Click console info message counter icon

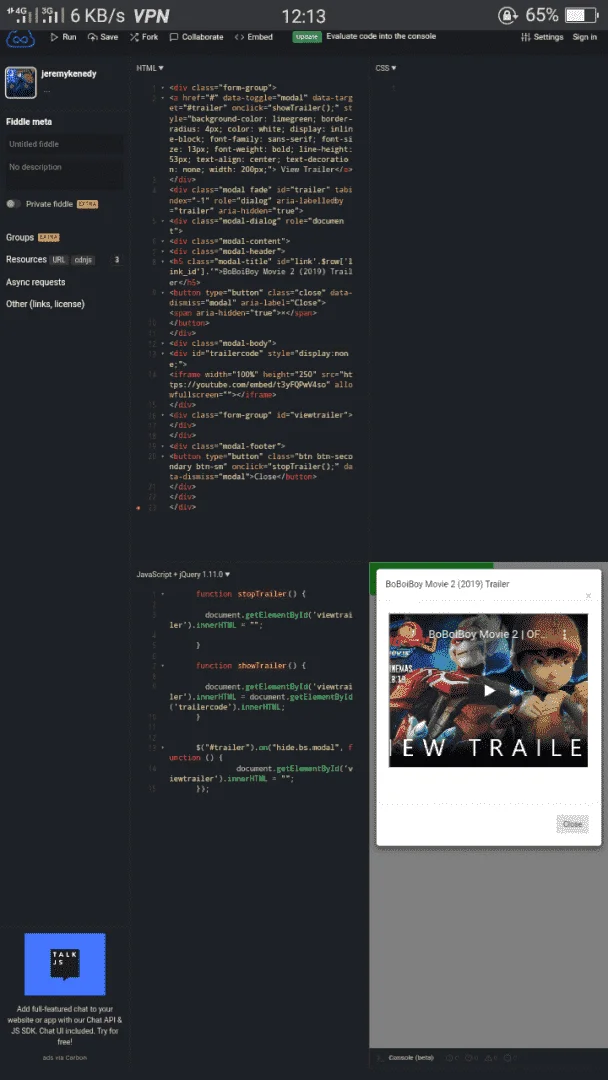[450, 1058]
